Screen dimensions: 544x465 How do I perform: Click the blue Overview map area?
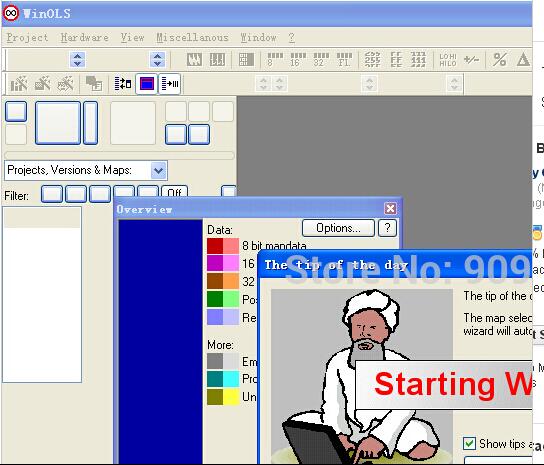pyautogui.click(x=161, y=342)
